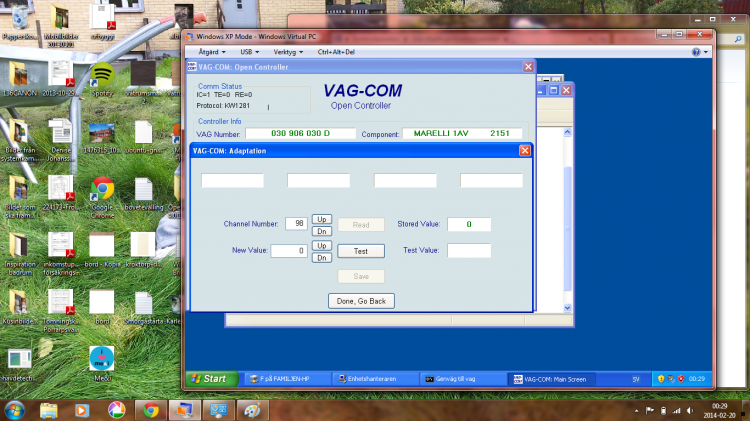Open the 224173-Fro PDF icon
This screenshot has width=750, height=421.
pyautogui.click(x=60, y=193)
